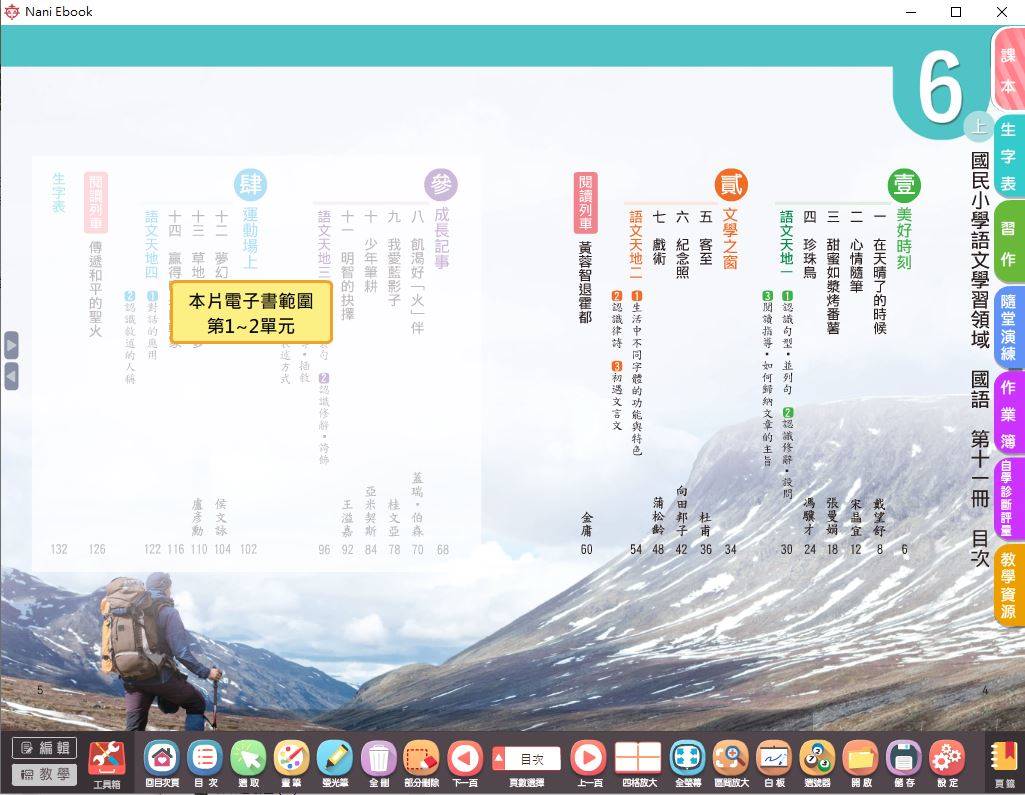The image size is (1025, 795).
Task: Select unit 肆 blue circle
Action: coord(250,184)
